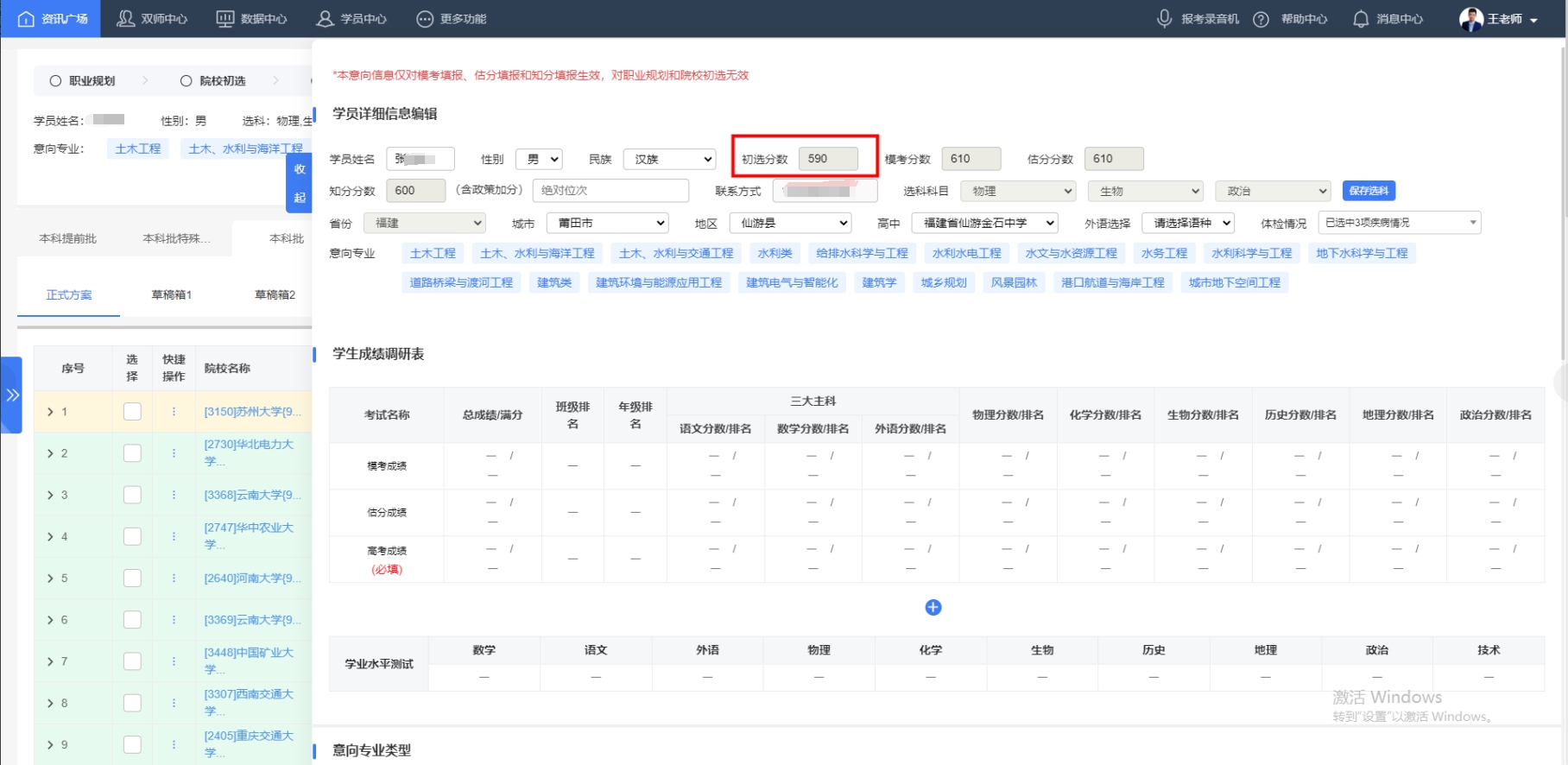Open the 体检情况 dropdown
Image resolution: width=1568 pixels, height=765 pixels.
click(1400, 223)
